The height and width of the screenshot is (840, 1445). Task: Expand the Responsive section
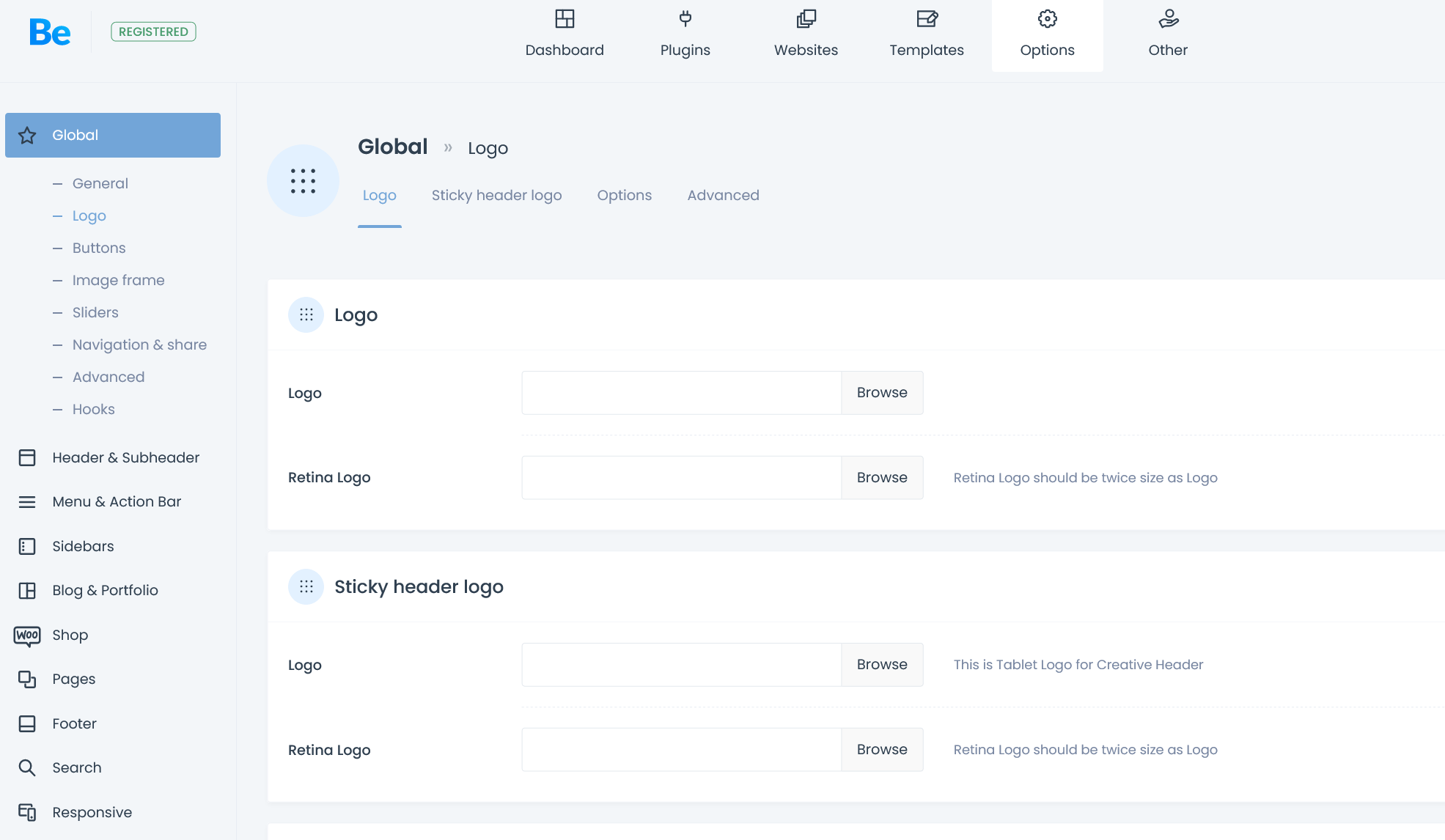[x=92, y=812]
